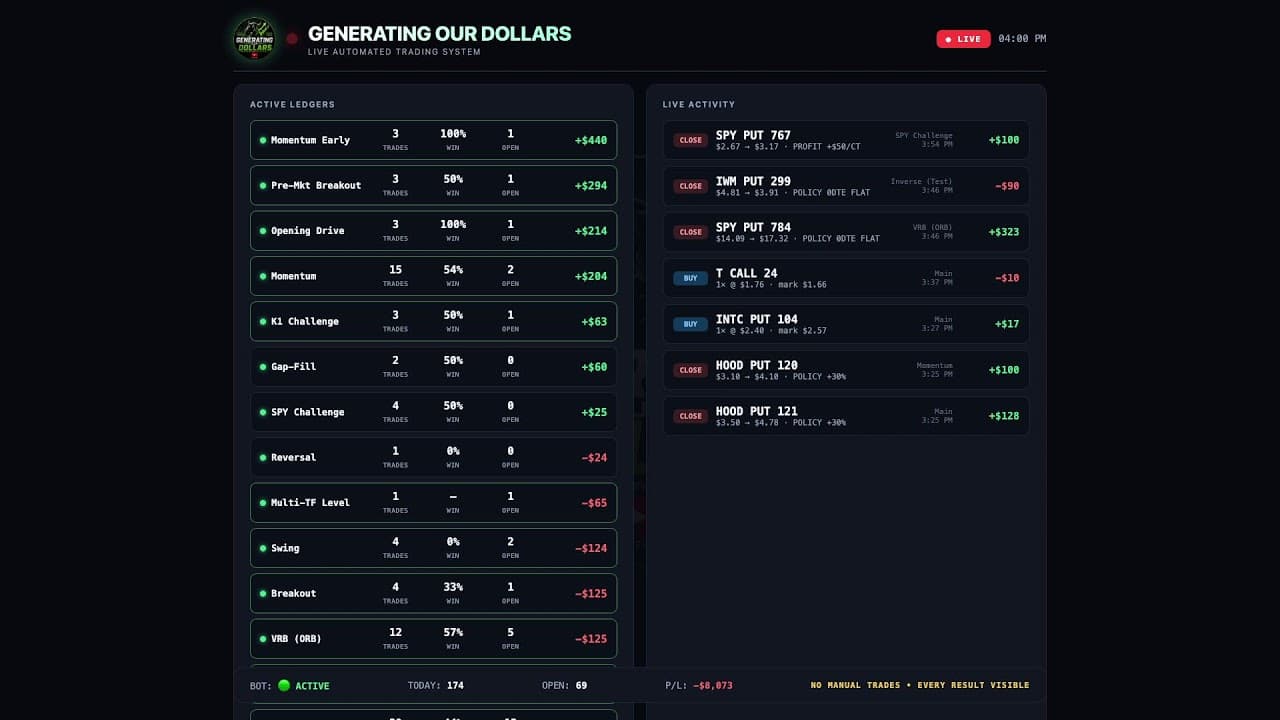Click the green BOT active indicator dot
Image resolution: width=1280 pixels, height=720 pixels.
click(284, 686)
